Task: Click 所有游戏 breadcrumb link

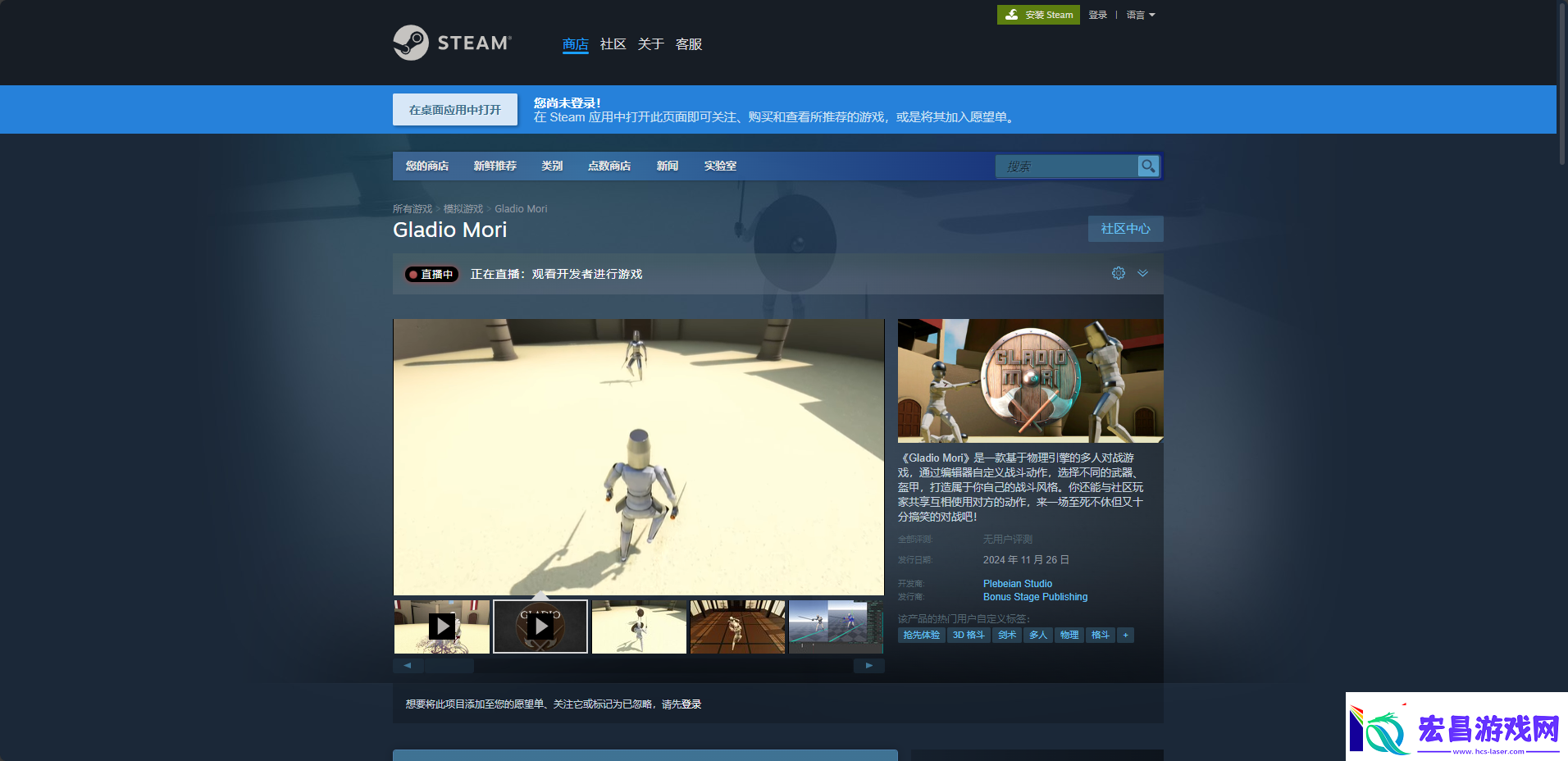Action: coord(413,209)
